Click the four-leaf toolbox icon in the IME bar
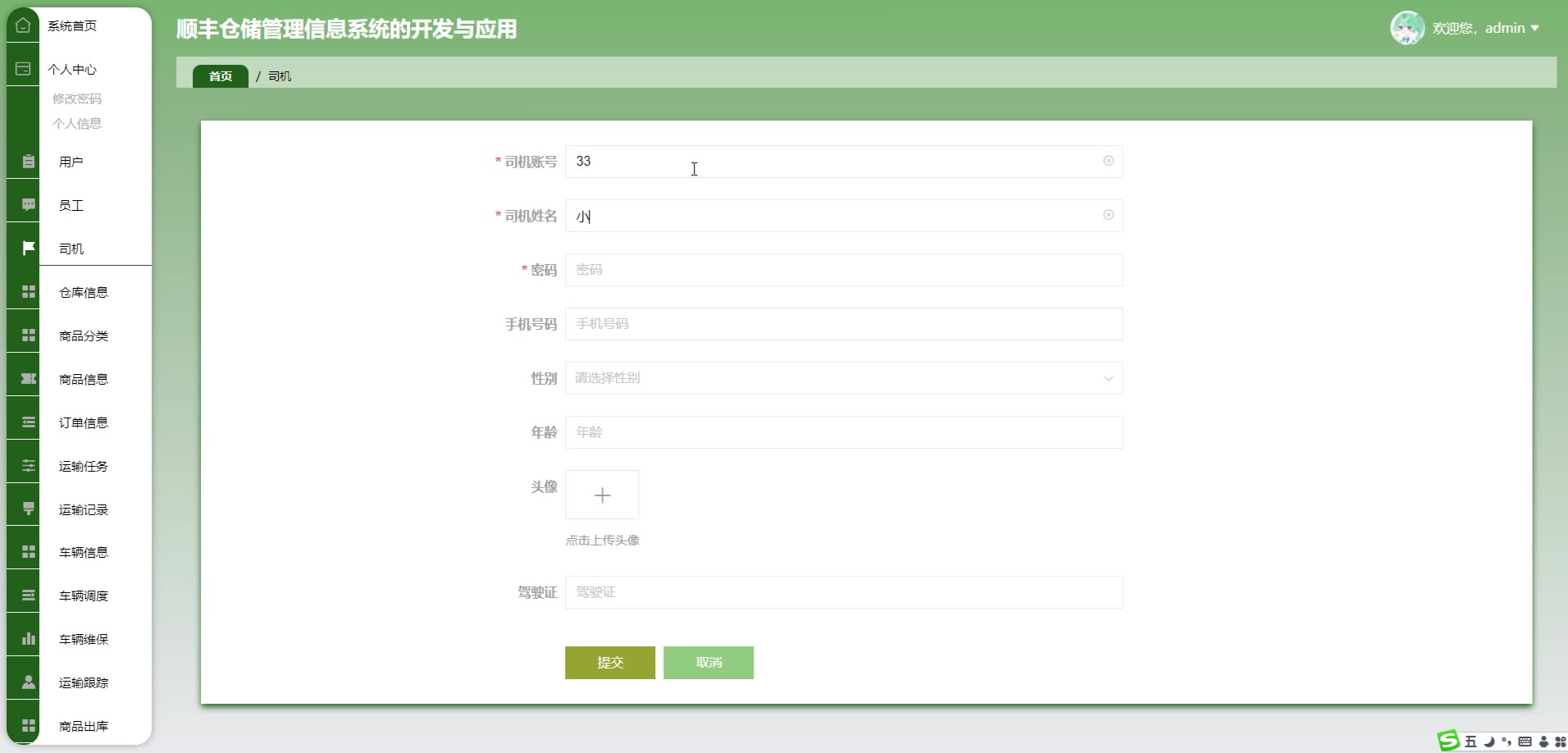The height and width of the screenshot is (753, 1568). pos(1561,742)
